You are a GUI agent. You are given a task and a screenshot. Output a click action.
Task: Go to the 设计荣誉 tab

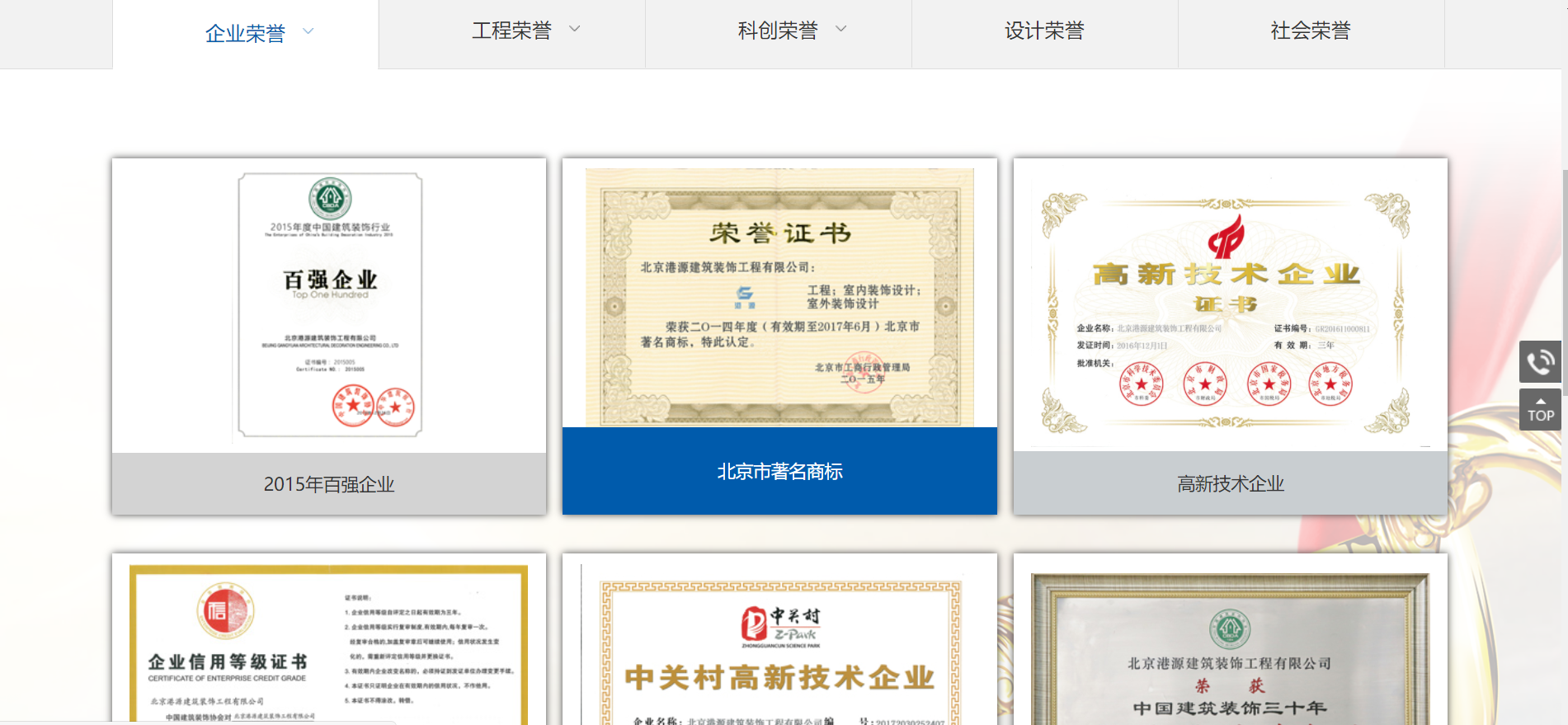pos(1044,31)
